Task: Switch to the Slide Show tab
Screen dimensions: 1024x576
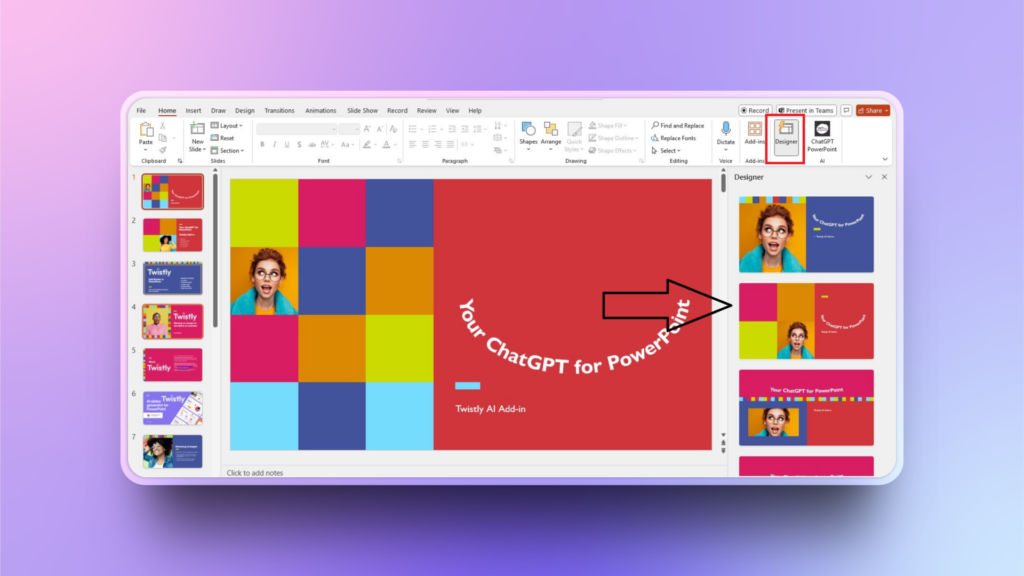Action: pyautogui.click(x=362, y=110)
